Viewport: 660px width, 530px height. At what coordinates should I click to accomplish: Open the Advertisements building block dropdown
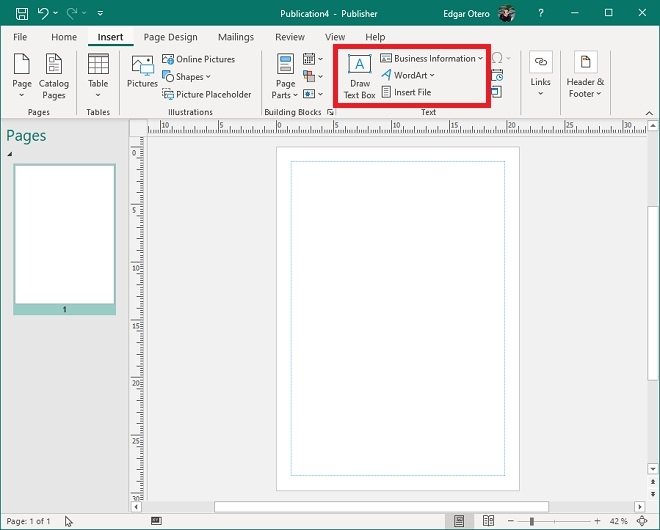pyautogui.click(x=313, y=93)
